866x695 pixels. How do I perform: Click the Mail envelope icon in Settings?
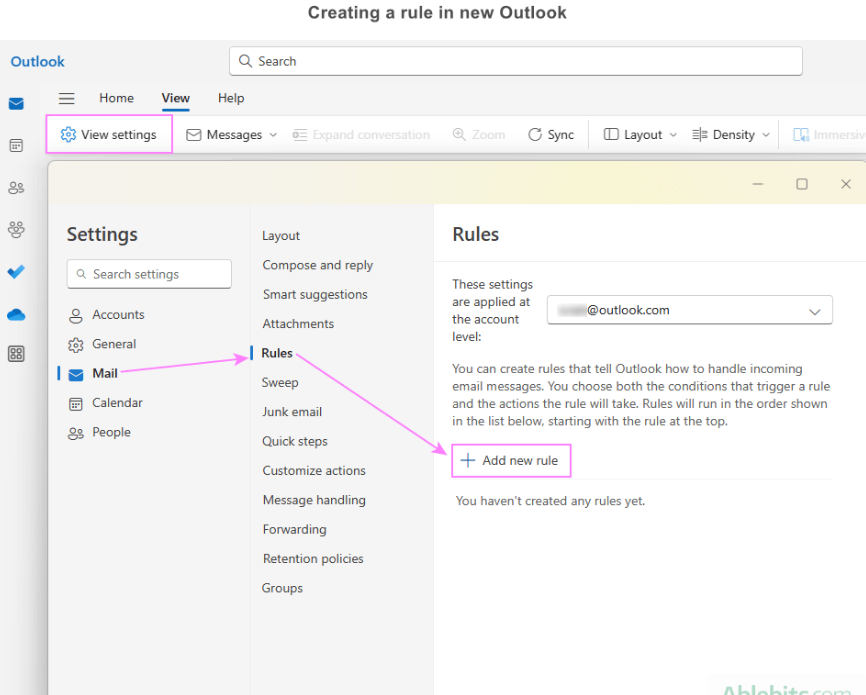point(76,375)
